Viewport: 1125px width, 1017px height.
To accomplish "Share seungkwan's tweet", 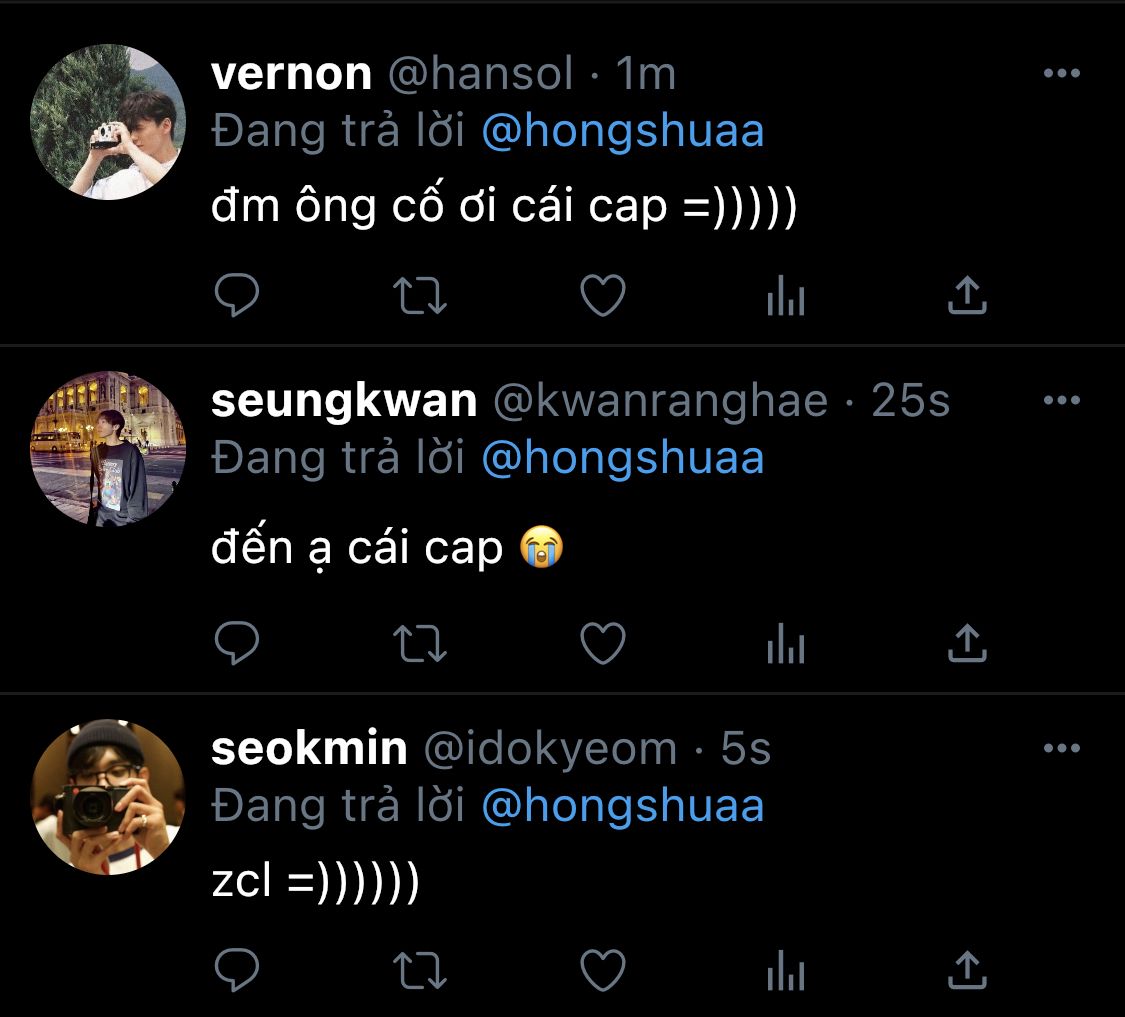I will (967, 642).
